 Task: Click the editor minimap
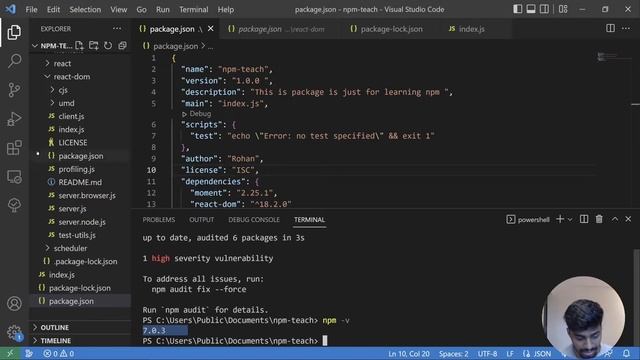614,57
